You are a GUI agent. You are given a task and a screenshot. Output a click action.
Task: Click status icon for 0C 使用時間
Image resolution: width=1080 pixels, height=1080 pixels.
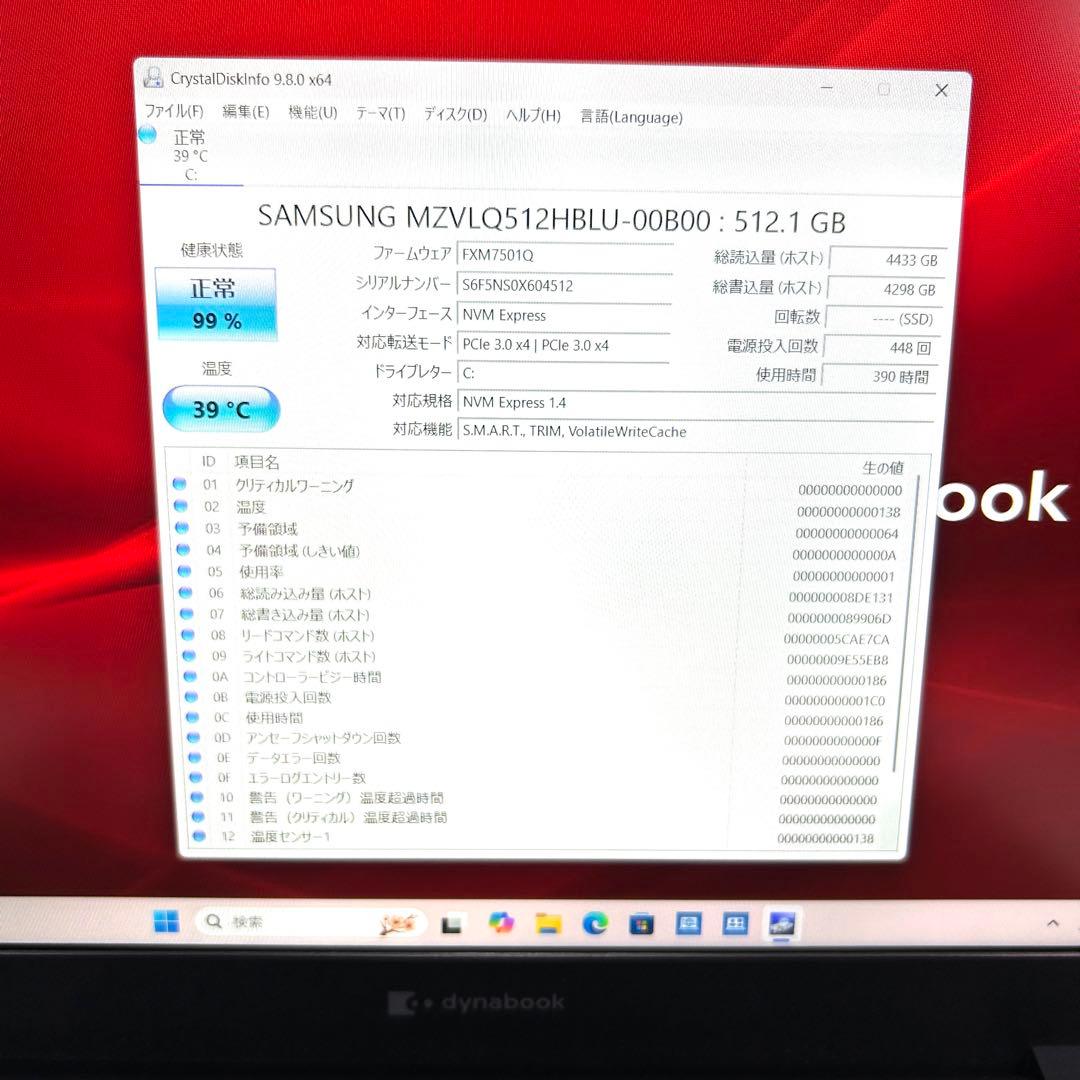193,716
